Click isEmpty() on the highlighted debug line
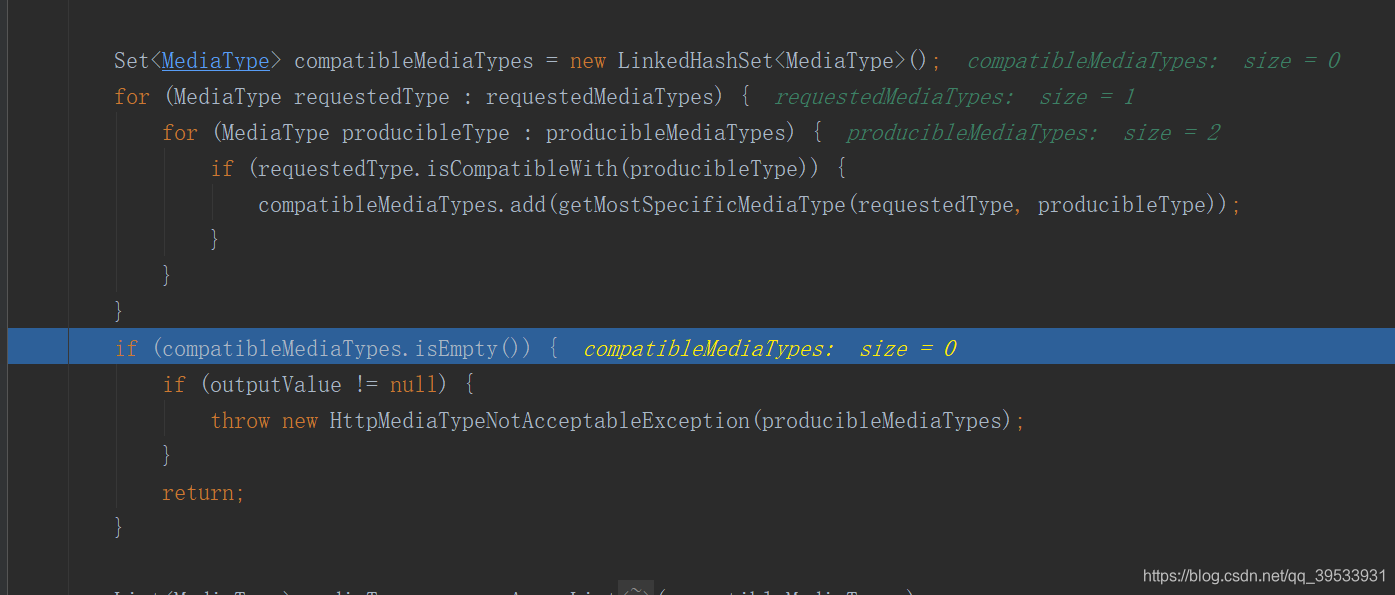The height and width of the screenshot is (595, 1395). tap(471, 349)
